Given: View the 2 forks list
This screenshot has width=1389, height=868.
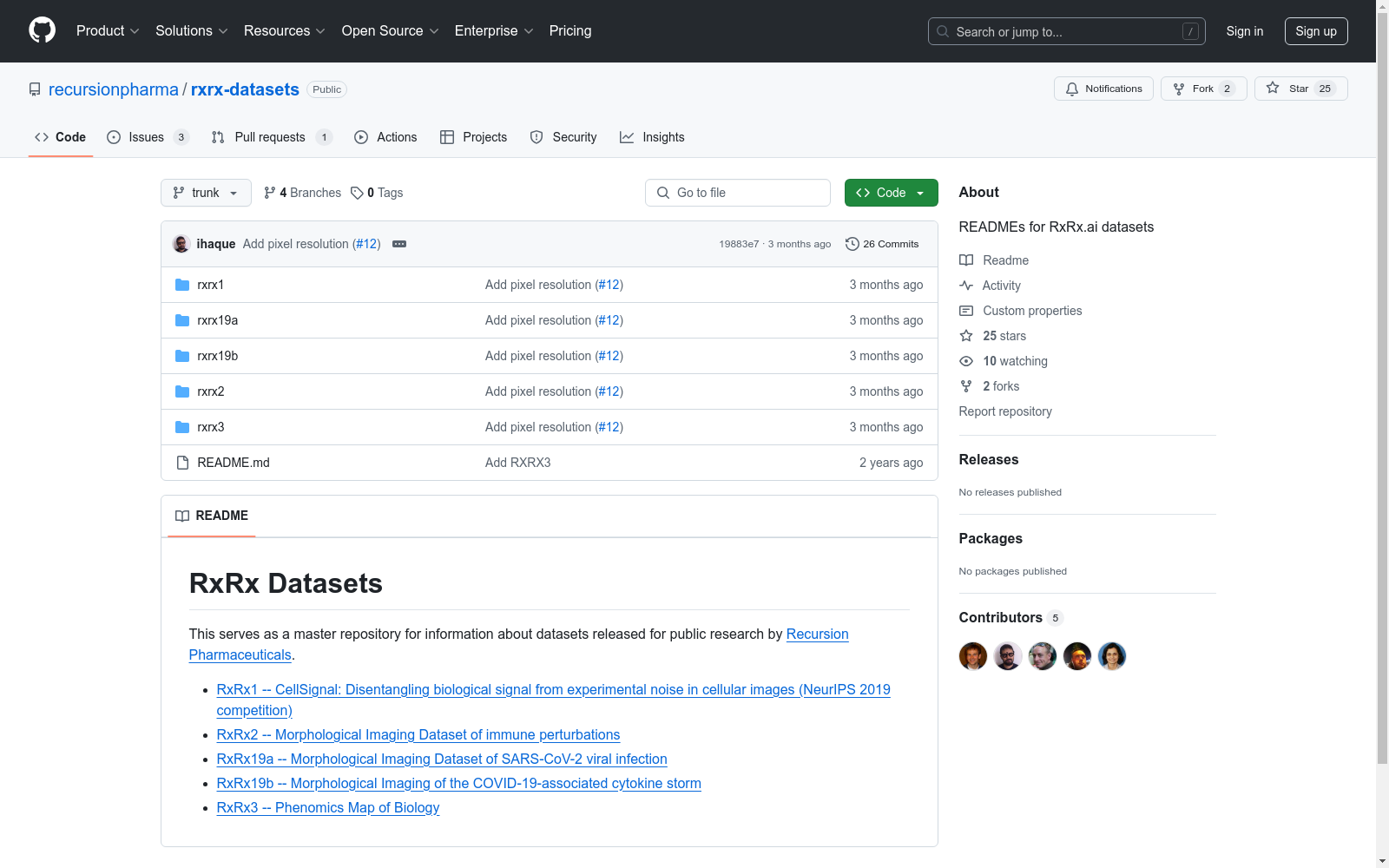Looking at the screenshot, I should point(990,386).
